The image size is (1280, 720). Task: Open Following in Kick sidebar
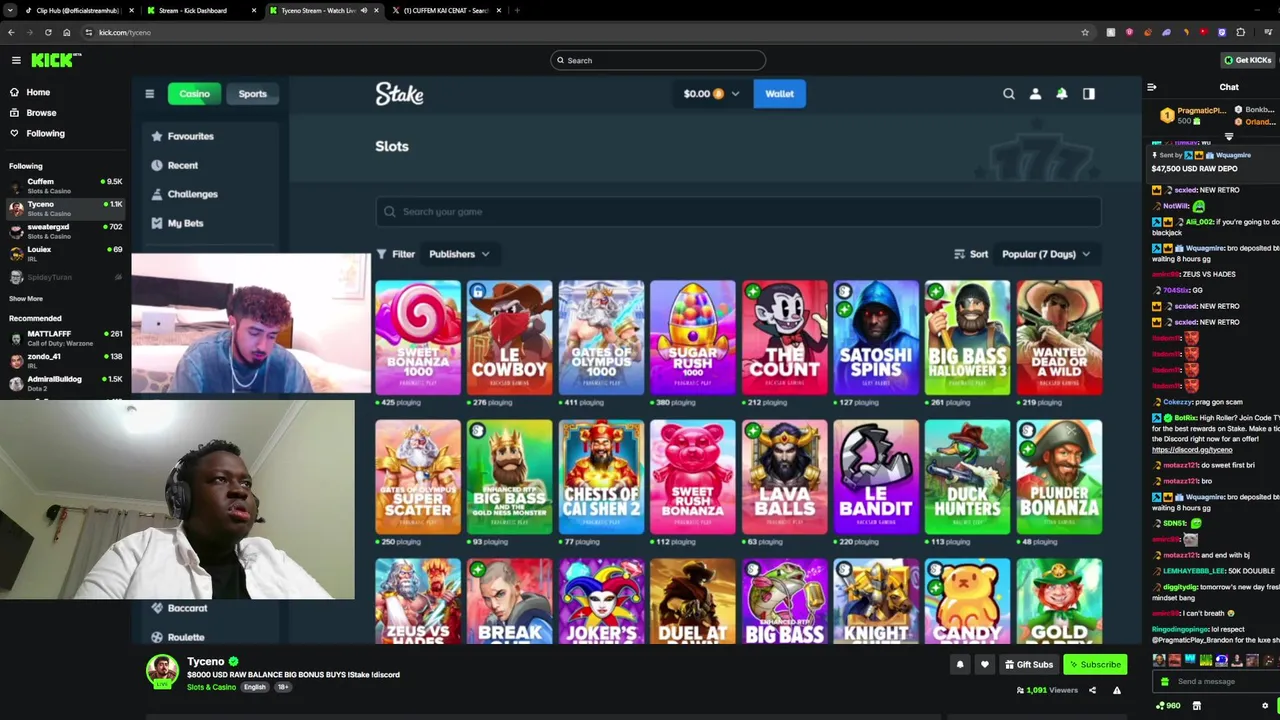pos(45,133)
